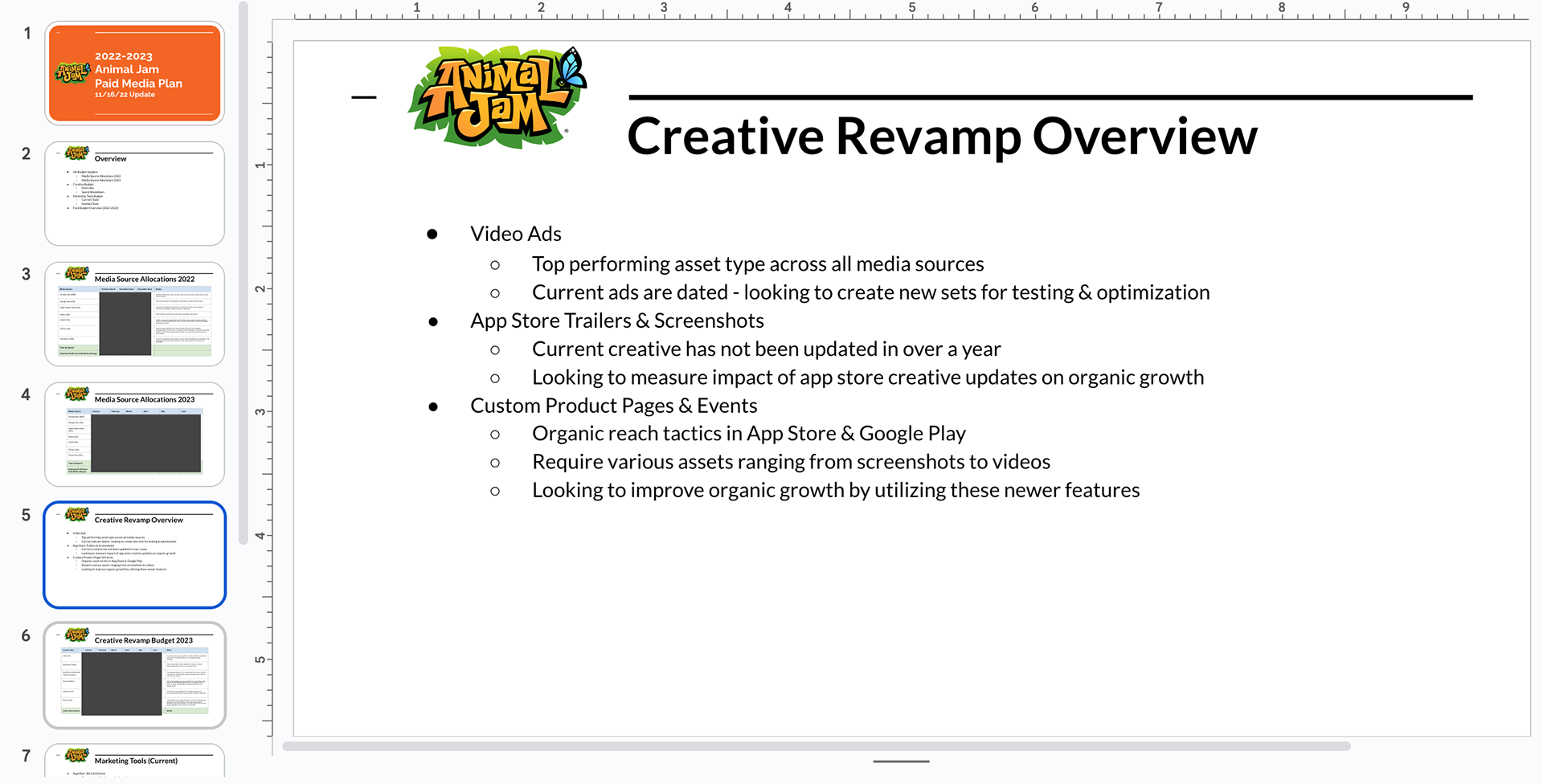Select slide 6 Creative Revamp Budget 2023

134,676
